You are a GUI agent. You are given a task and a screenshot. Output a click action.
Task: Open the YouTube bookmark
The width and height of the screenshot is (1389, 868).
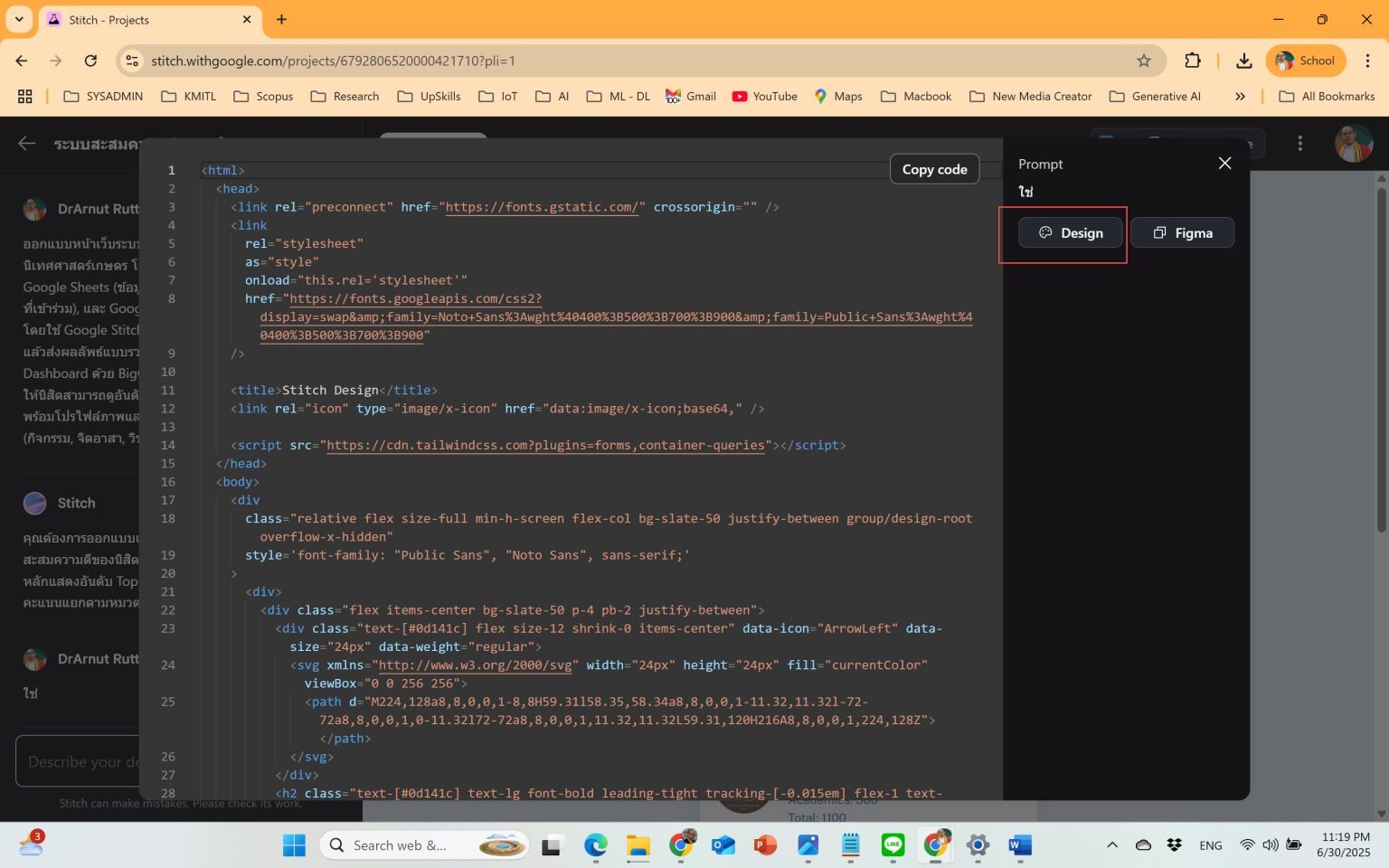764,97
